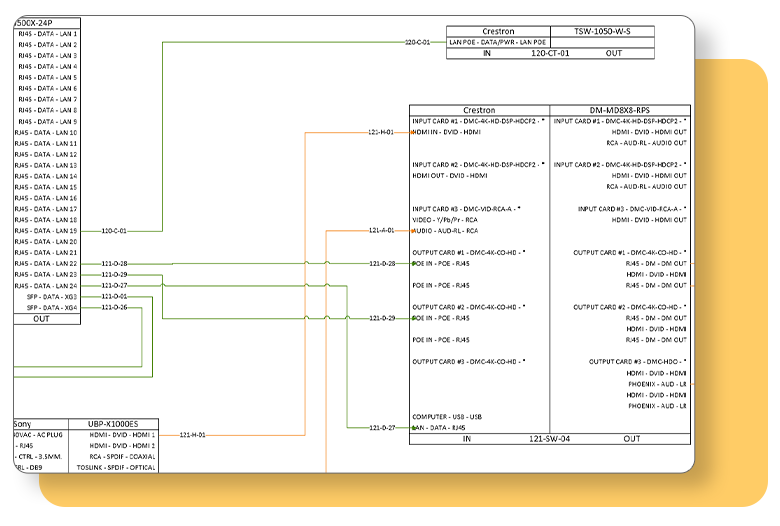Click the RJ45 - DATA - LAN 16 port

[x=46, y=199]
